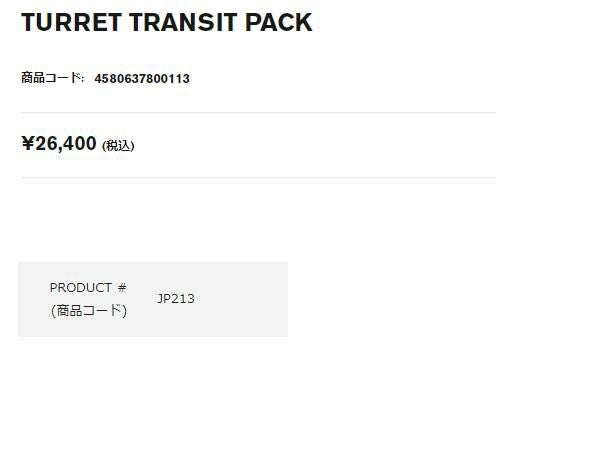600x450 pixels.
Task: Click the digits 400 in the price
Action: pyautogui.click(x=82, y=144)
